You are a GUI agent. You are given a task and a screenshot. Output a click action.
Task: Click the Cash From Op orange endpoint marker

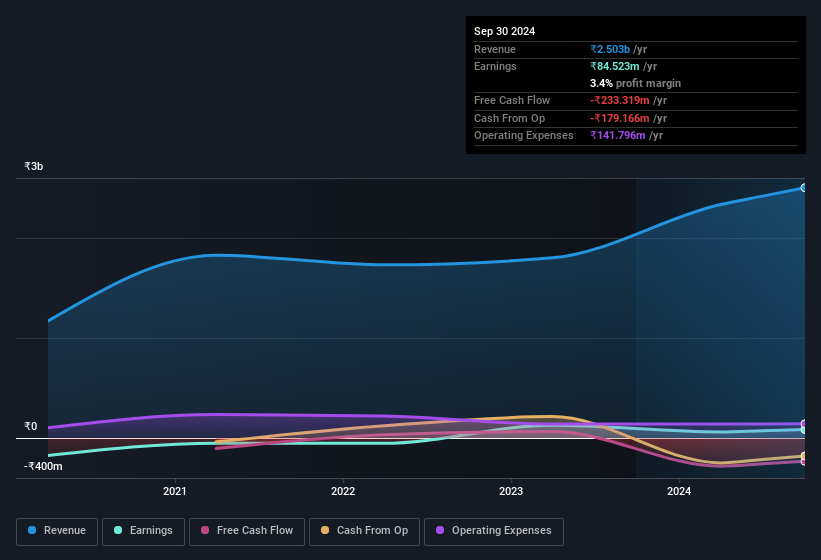click(804, 456)
